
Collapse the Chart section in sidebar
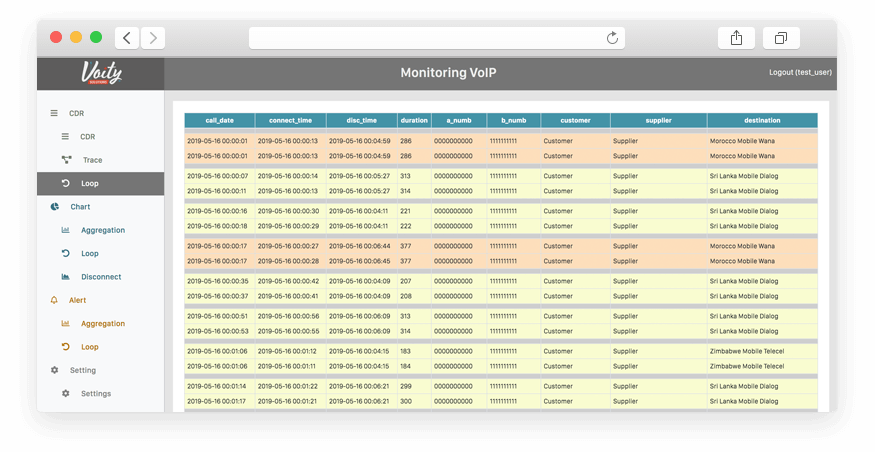pos(80,207)
